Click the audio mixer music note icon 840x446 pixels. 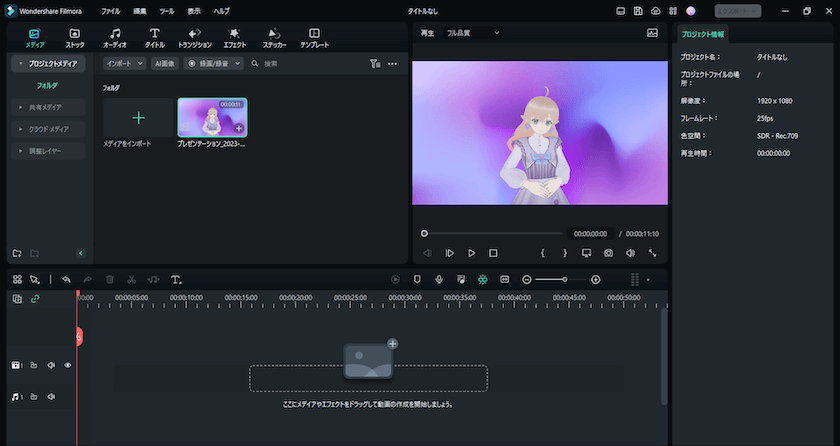pos(461,279)
